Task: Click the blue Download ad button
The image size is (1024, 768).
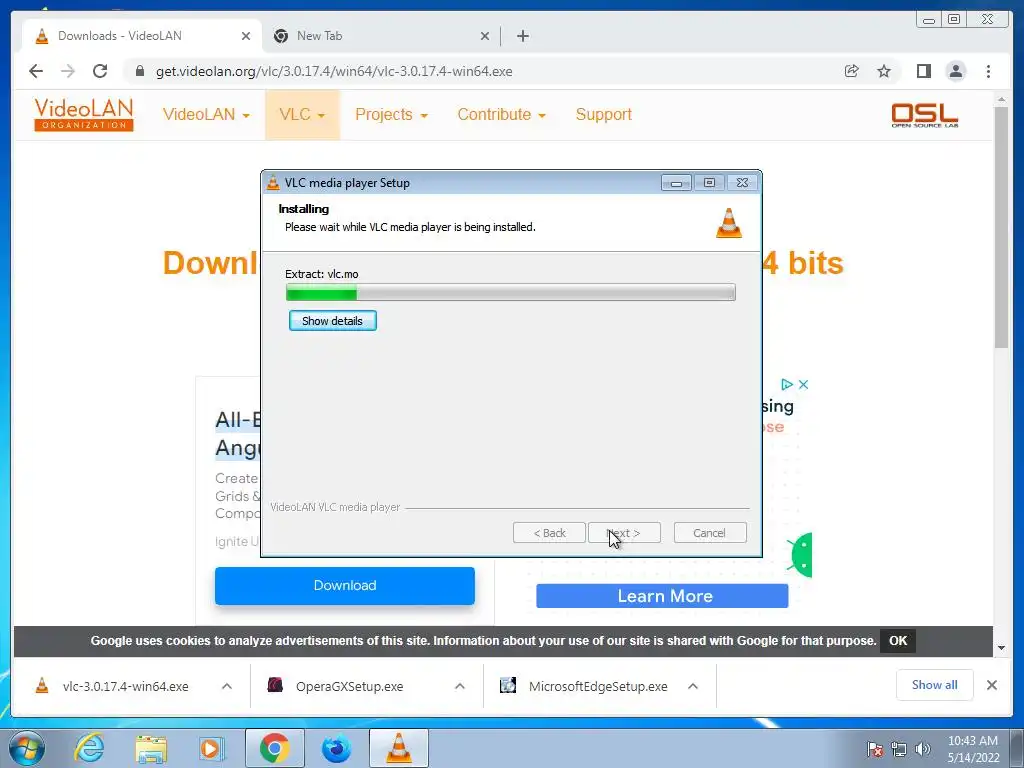Action: [345, 585]
